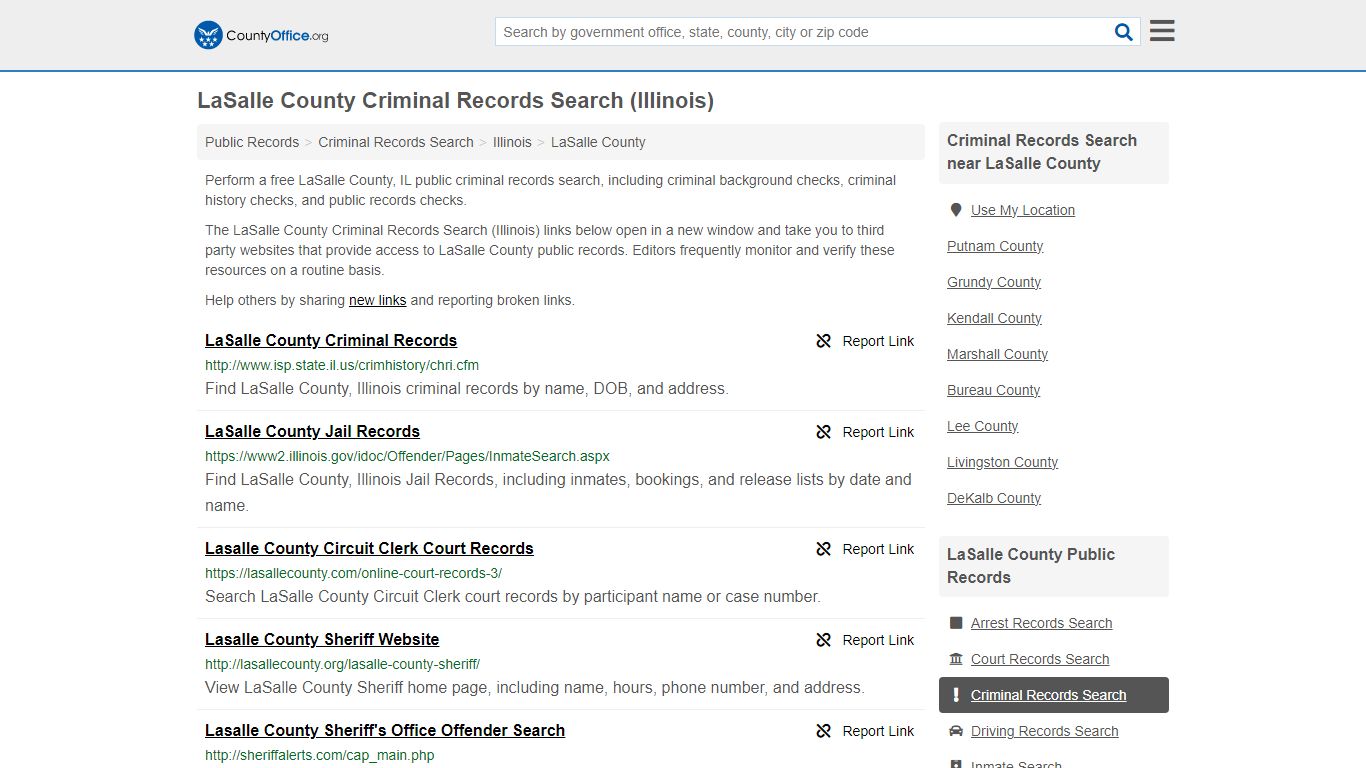Click the page title heading text
Image resolution: width=1366 pixels, height=768 pixels.
click(x=455, y=101)
